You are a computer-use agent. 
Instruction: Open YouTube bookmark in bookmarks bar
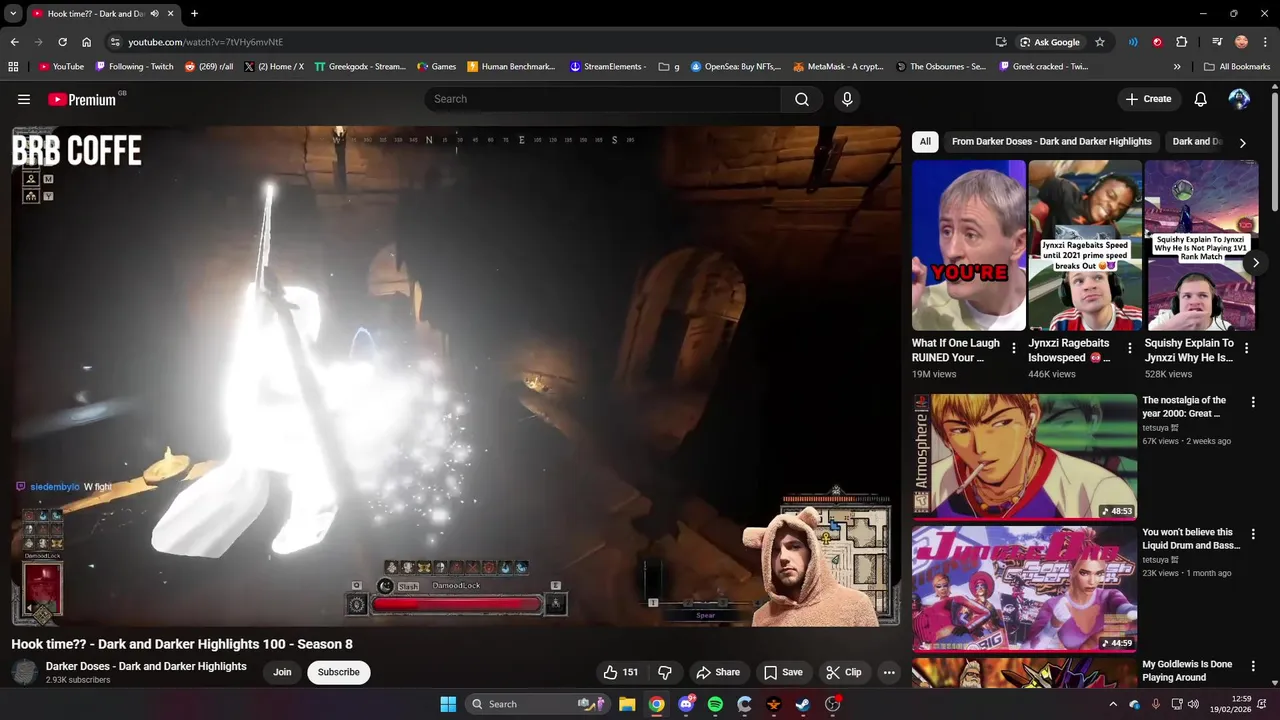[x=60, y=67]
